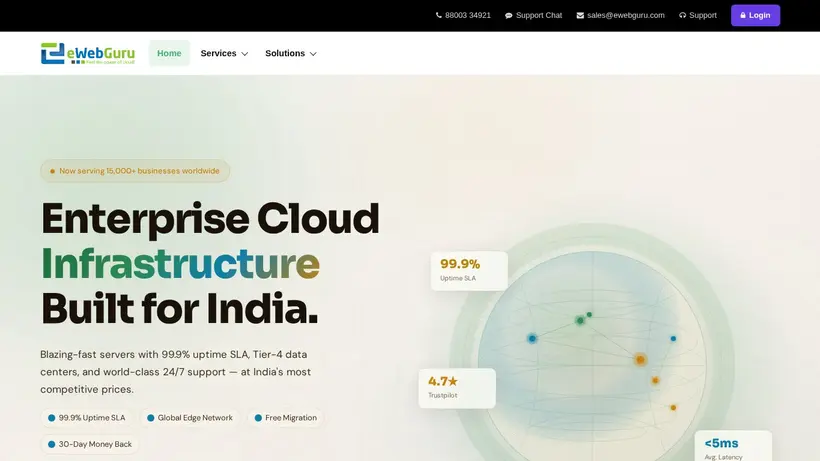The width and height of the screenshot is (820, 461).
Task: Click the 4.7★ Trustpilot rating card
Action: 457,388
